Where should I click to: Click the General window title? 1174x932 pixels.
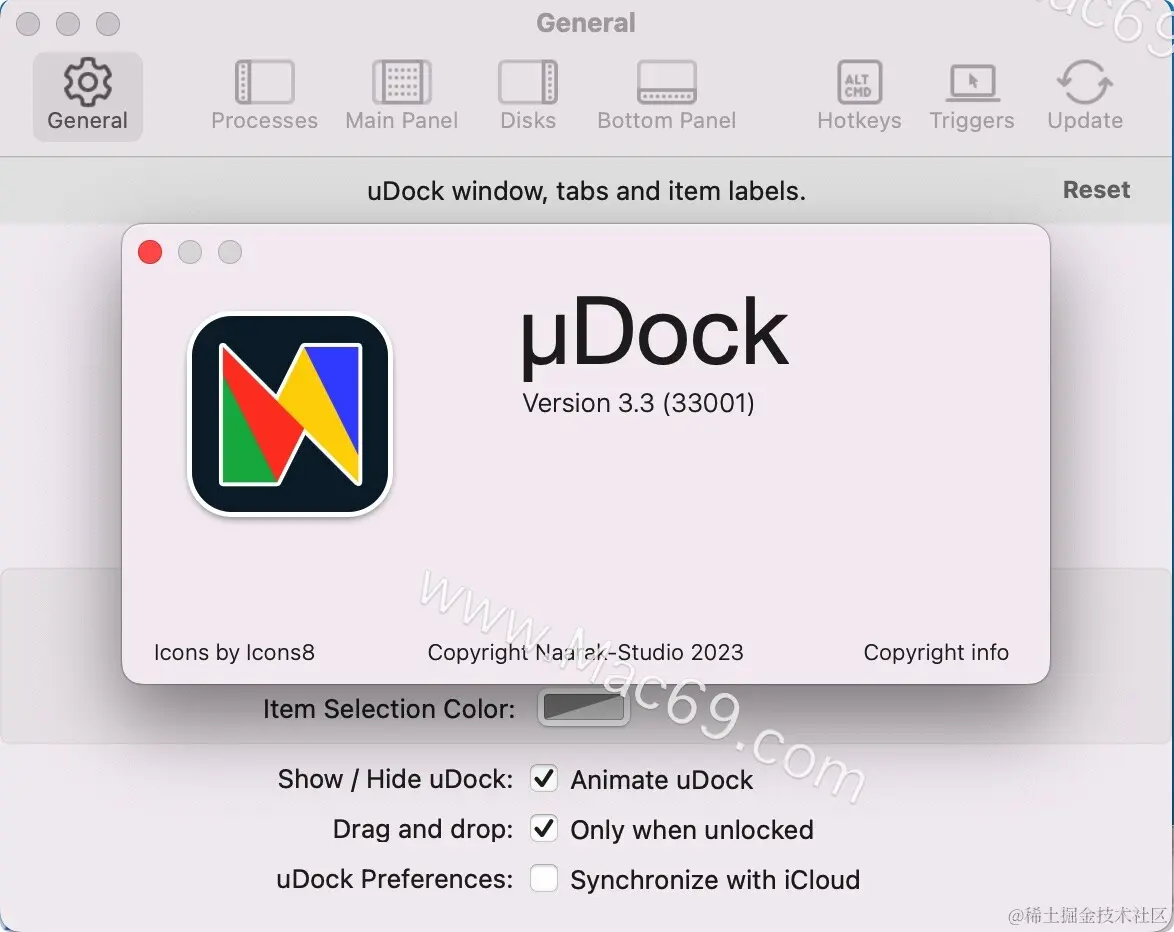pyautogui.click(x=586, y=23)
